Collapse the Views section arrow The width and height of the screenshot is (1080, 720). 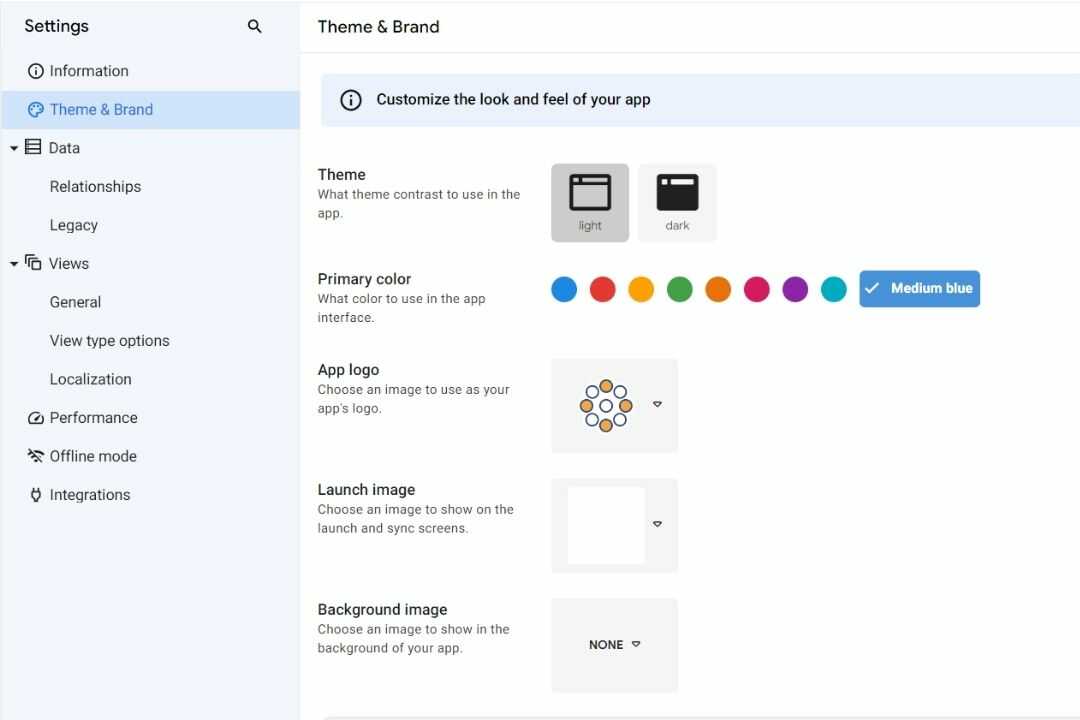point(14,264)
